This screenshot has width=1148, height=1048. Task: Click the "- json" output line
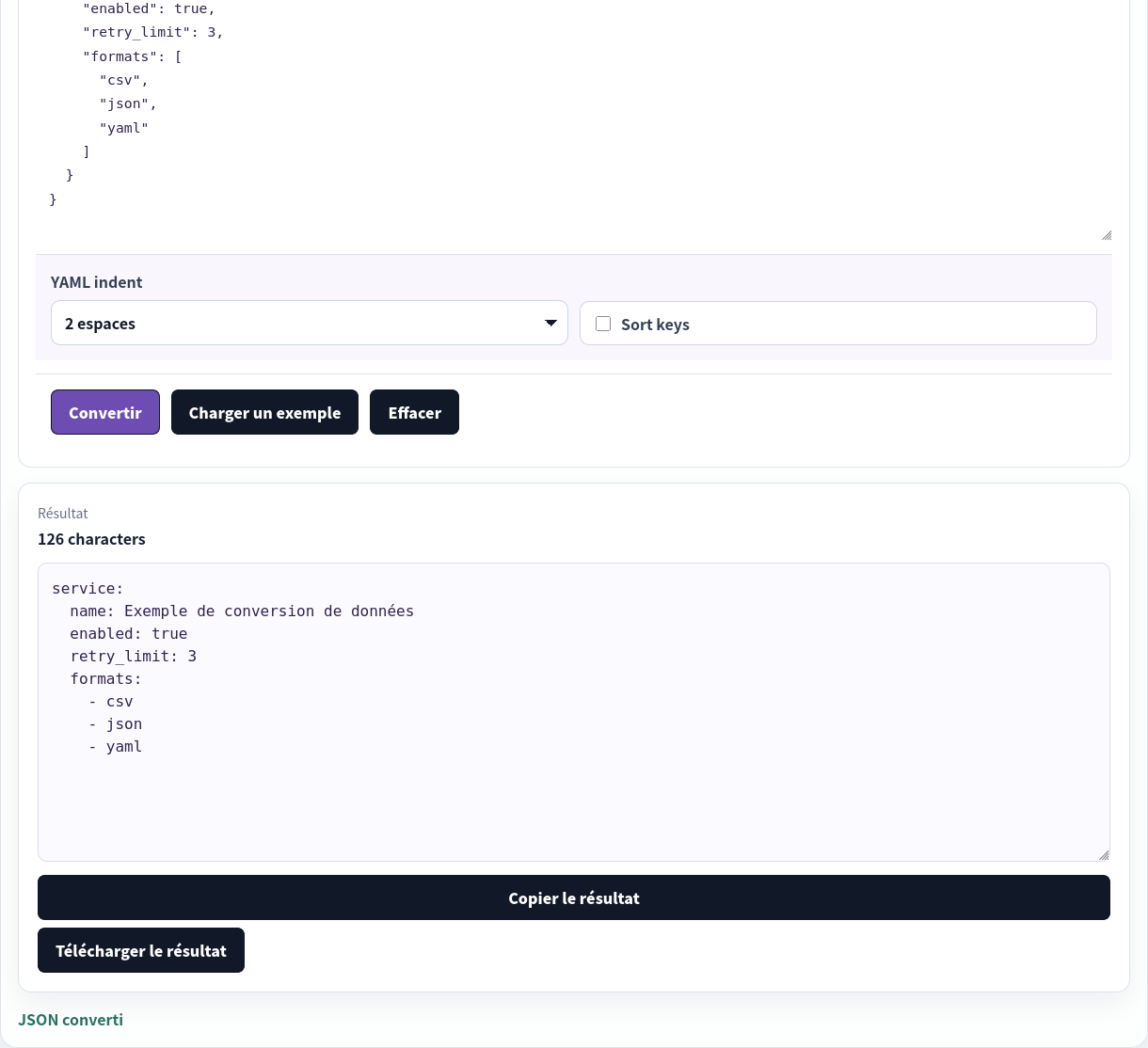(x=116, y=724)
